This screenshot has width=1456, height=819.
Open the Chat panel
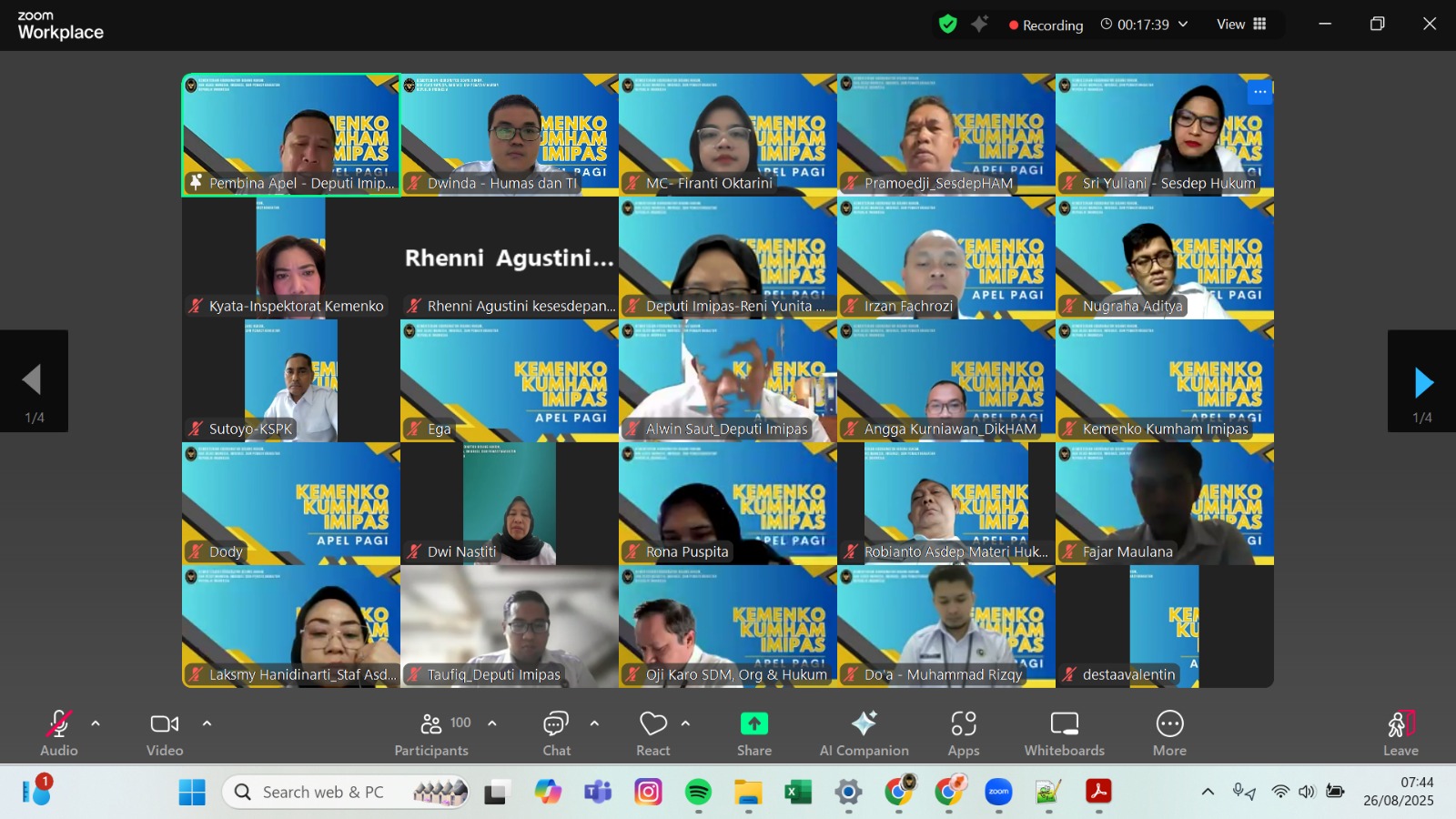[x=556, y=733]
